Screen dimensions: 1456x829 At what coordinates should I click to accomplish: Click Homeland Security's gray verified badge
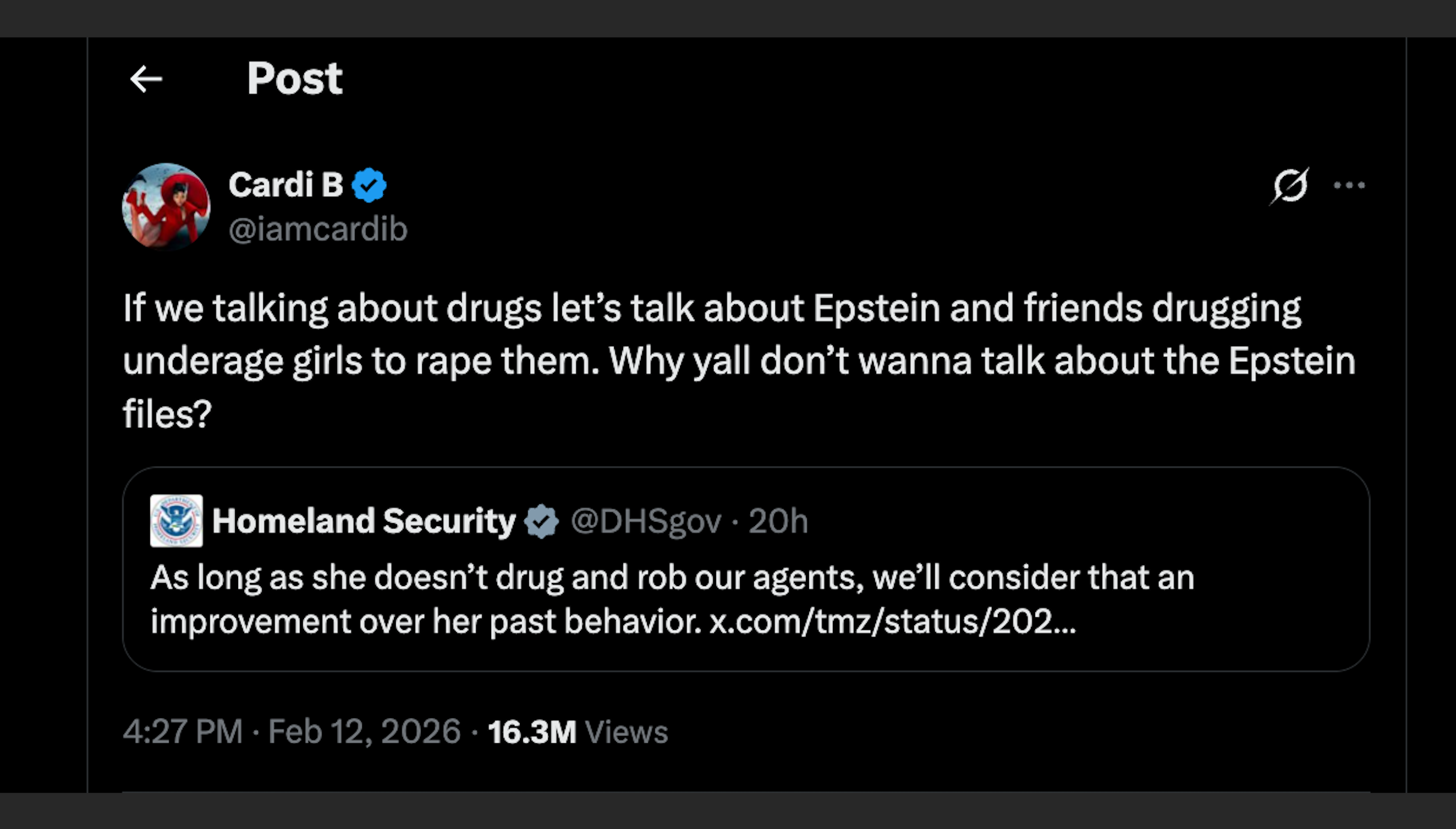(x=542, y=521)
